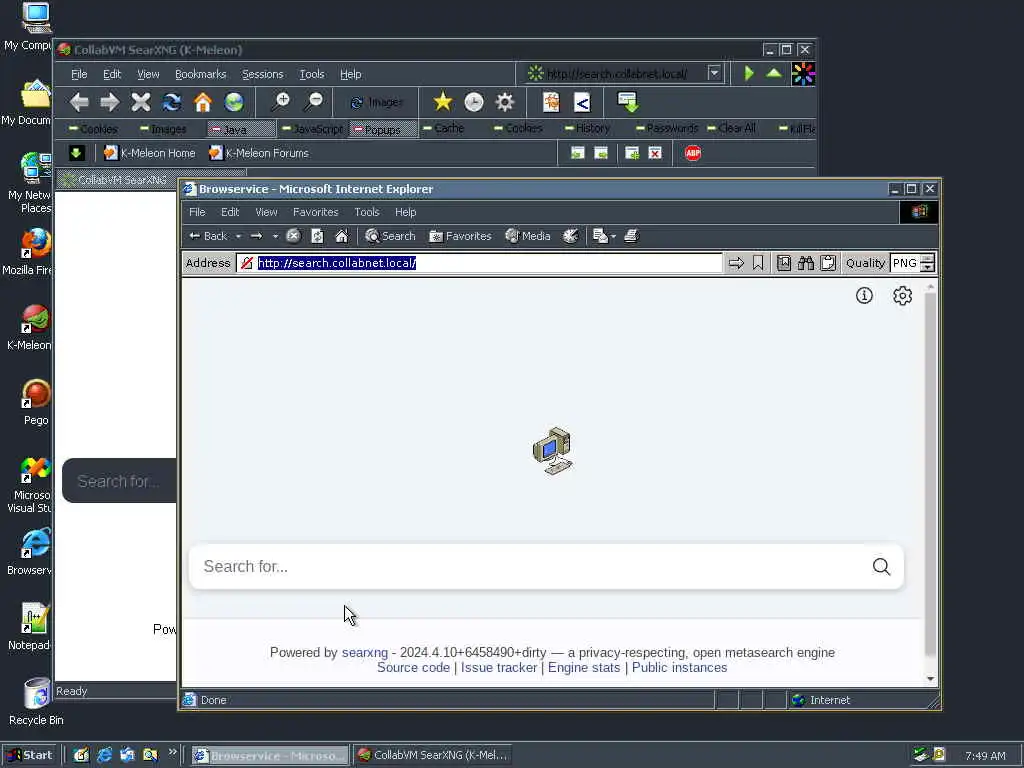Open bookmarks star icon in K-Meleon
The height and width of the screenshot is (768, 1024).
(x=443, y=102)
